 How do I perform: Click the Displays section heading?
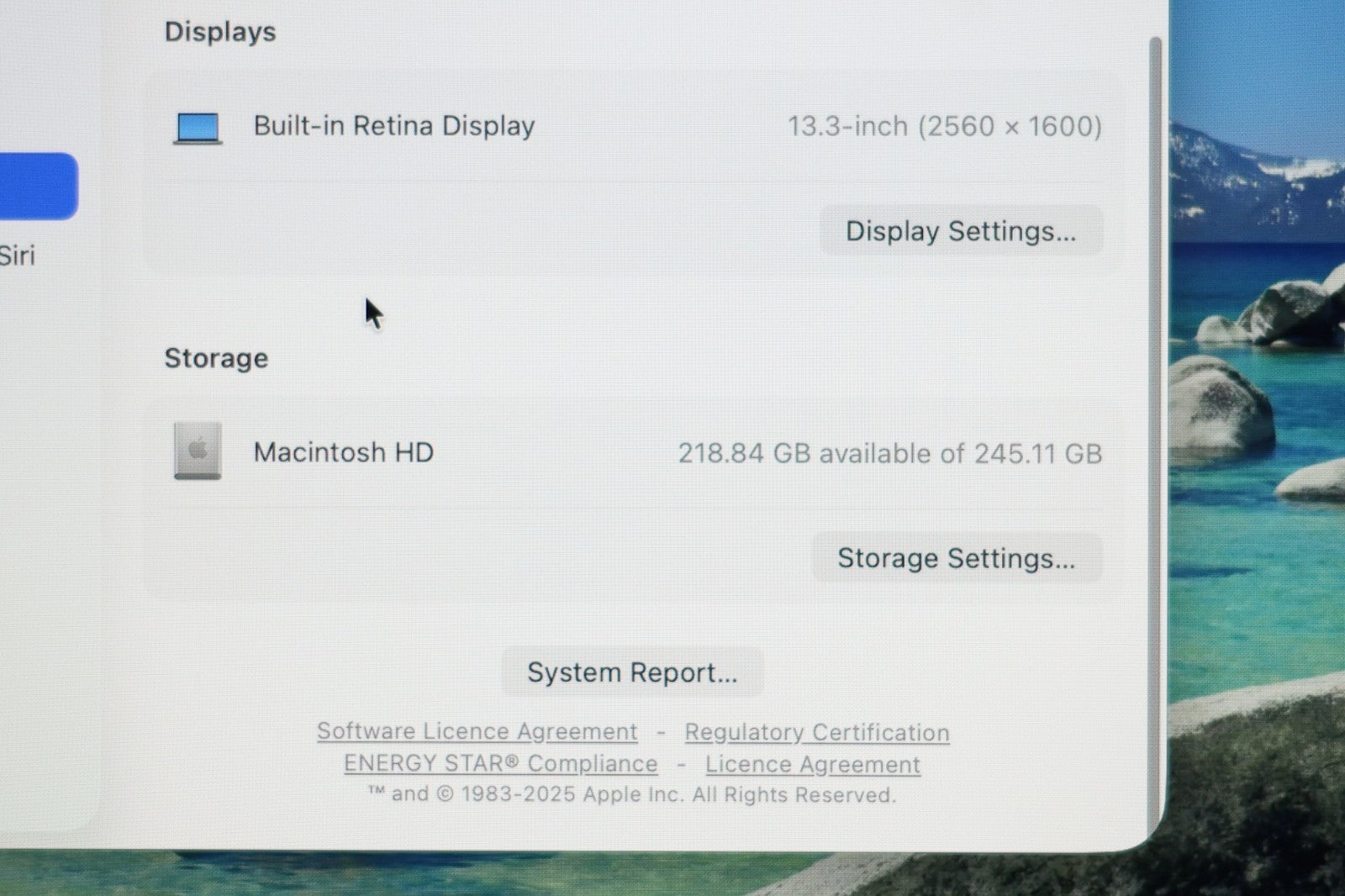click(x=220, y=32)
